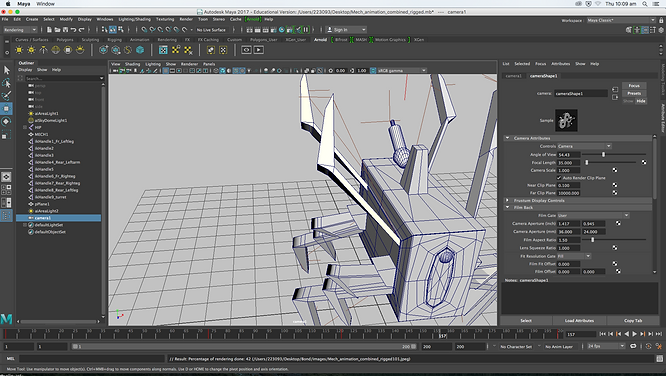Select the arrow Select tool in toolbox
The image size is (666, 376).
(x=6, y=70)
